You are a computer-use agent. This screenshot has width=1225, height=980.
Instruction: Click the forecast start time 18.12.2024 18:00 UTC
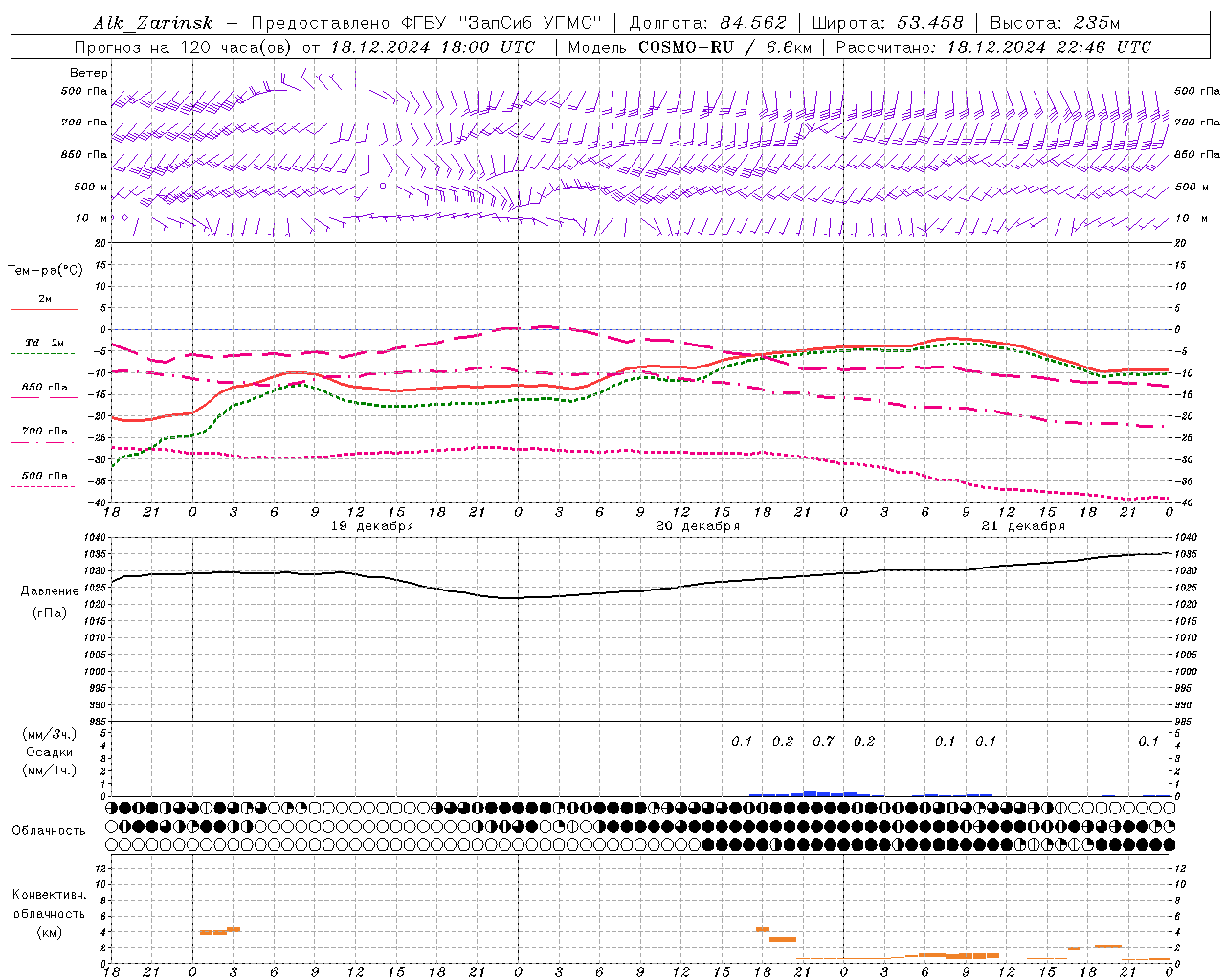433,47
